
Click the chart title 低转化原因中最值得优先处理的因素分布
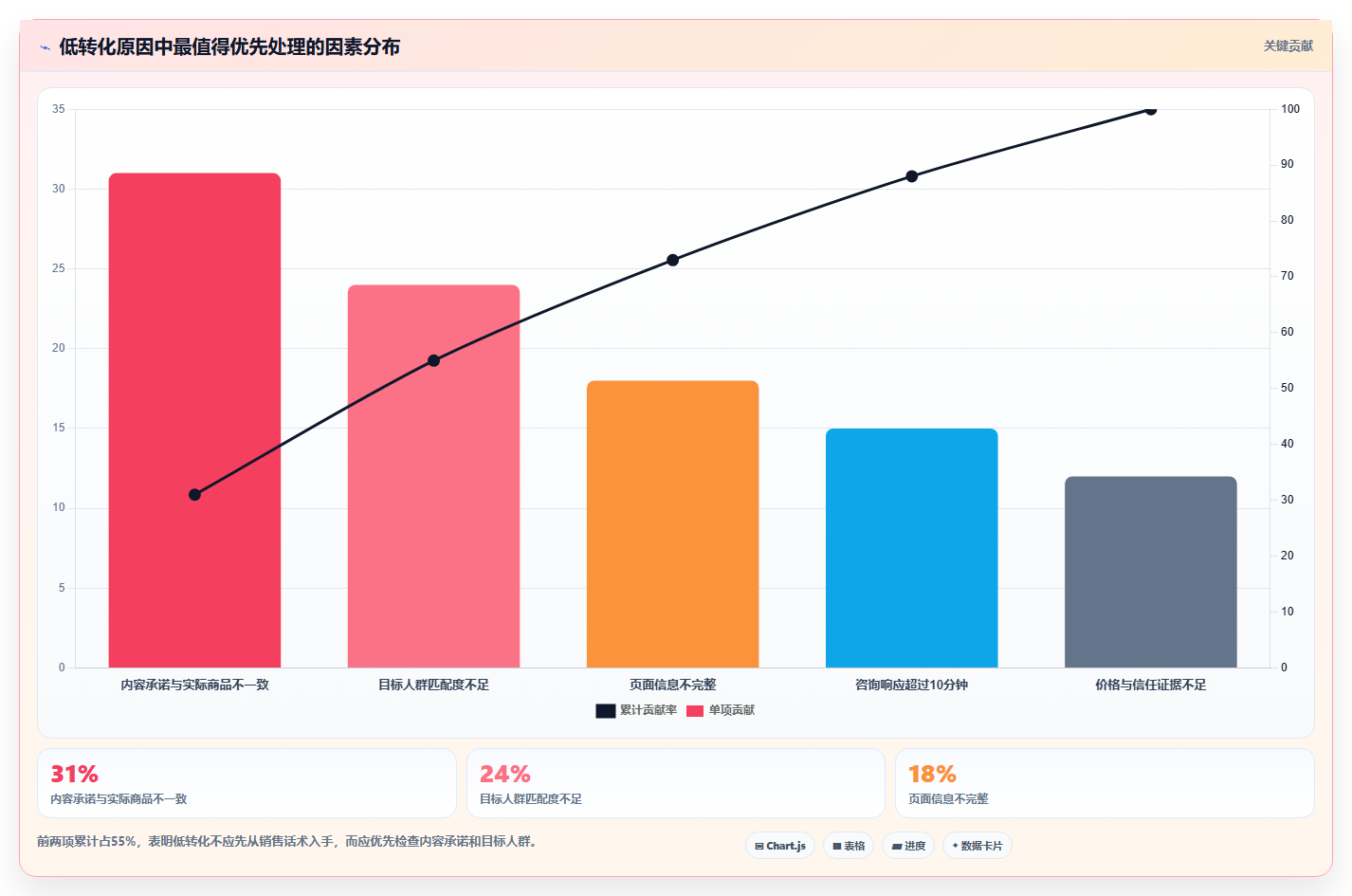229,46
